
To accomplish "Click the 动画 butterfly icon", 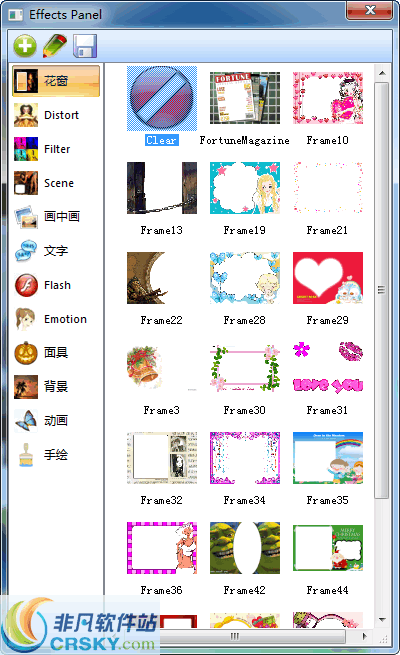I will (26, 421).
